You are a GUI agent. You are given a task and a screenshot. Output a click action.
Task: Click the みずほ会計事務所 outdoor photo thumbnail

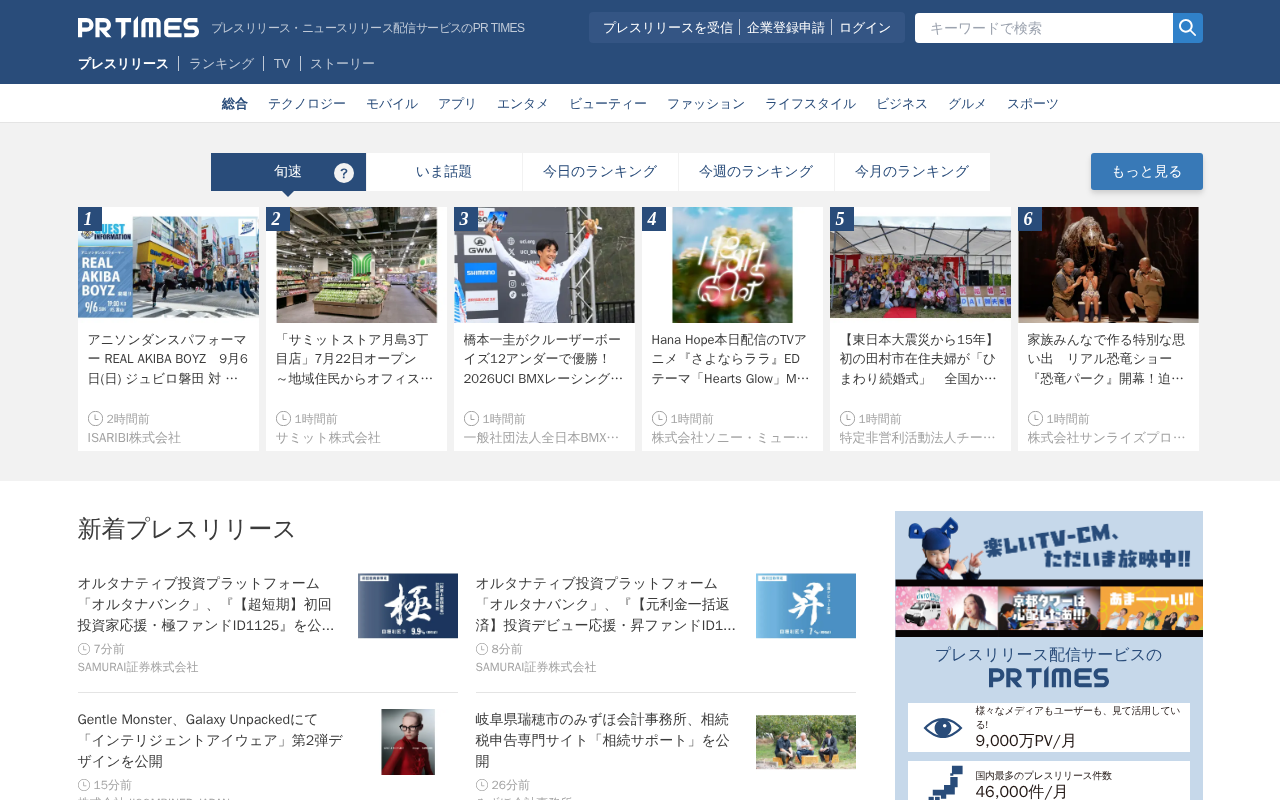coord(806,742)
